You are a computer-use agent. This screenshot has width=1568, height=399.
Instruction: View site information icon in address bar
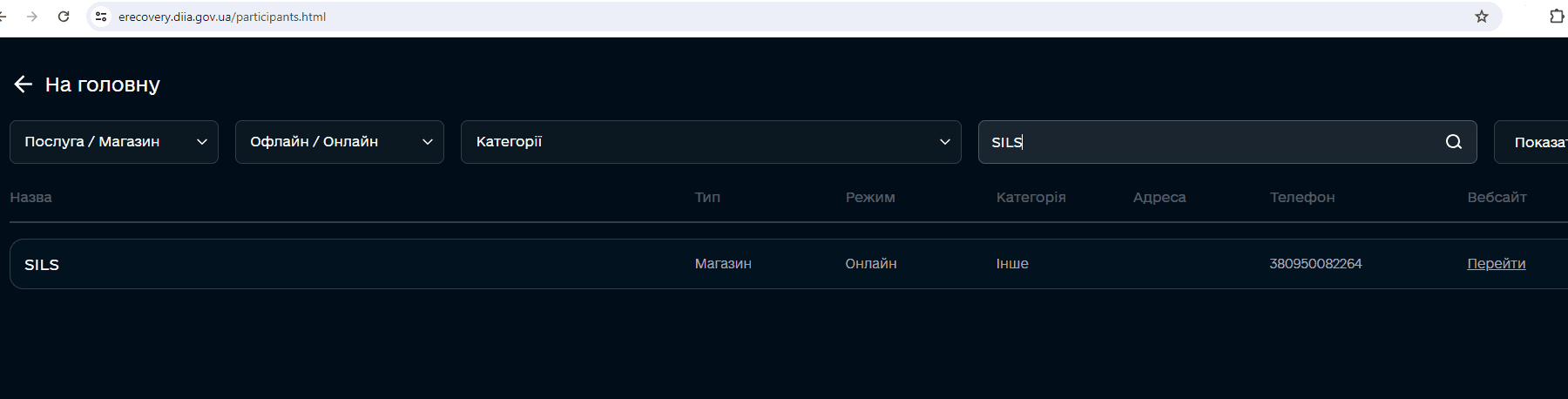pyautogui.click(x=101, y=17)
